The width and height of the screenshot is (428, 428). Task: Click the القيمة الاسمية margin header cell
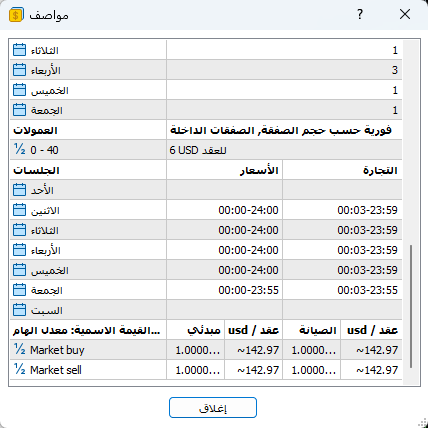click(88, 330)
